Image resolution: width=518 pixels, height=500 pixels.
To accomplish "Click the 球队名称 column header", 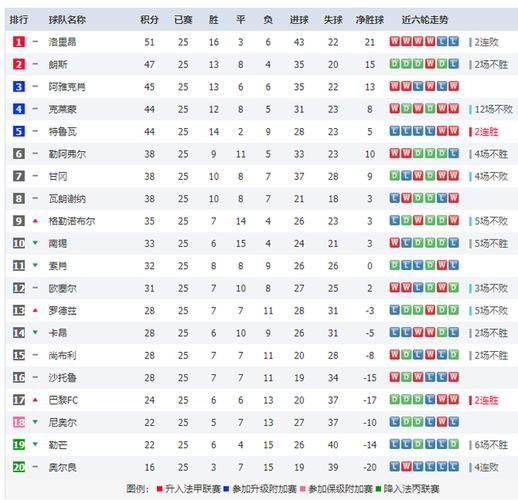I will click(x=67, y=20).
